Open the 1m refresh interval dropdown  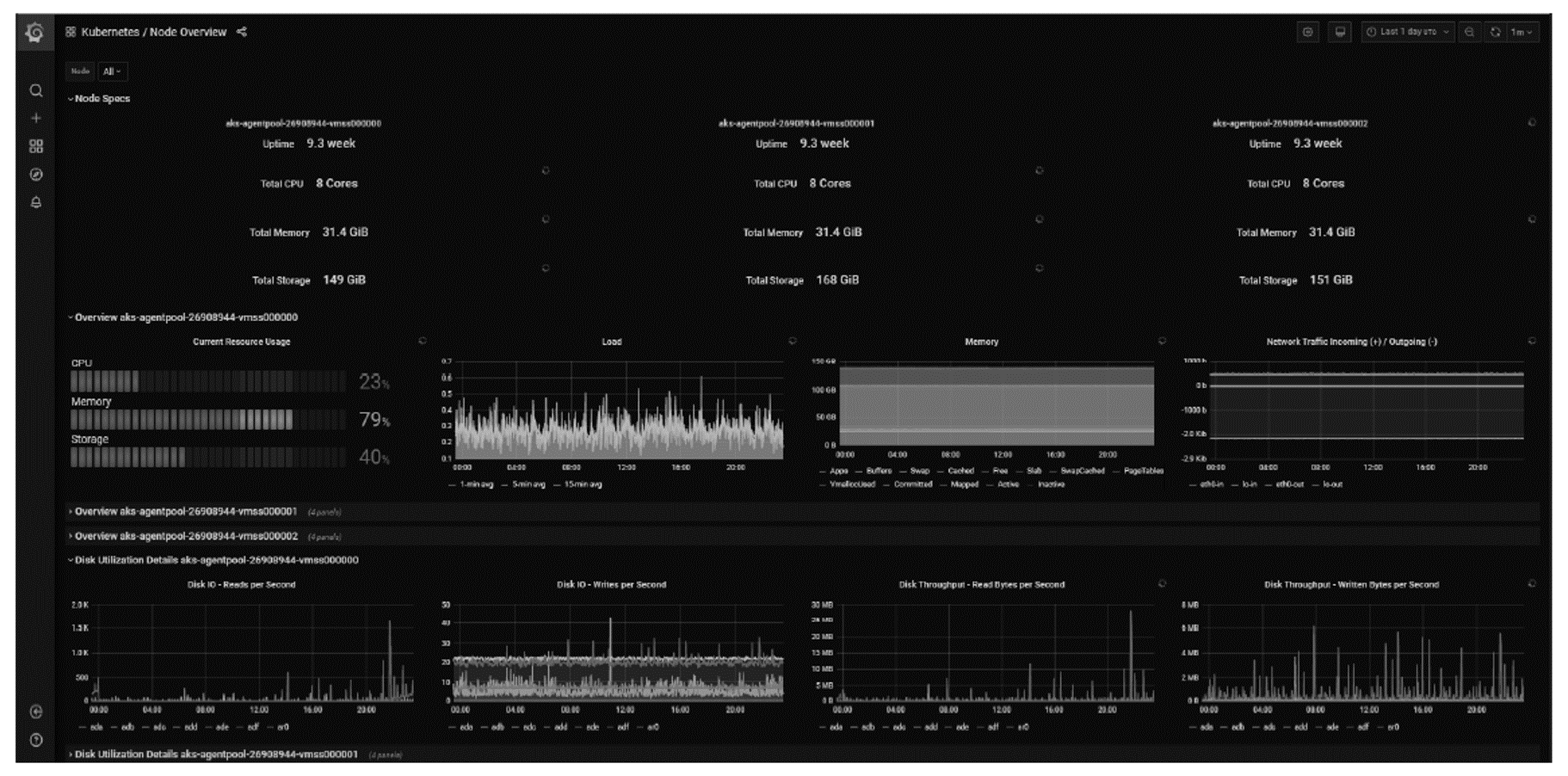(x=1522, y=32)
